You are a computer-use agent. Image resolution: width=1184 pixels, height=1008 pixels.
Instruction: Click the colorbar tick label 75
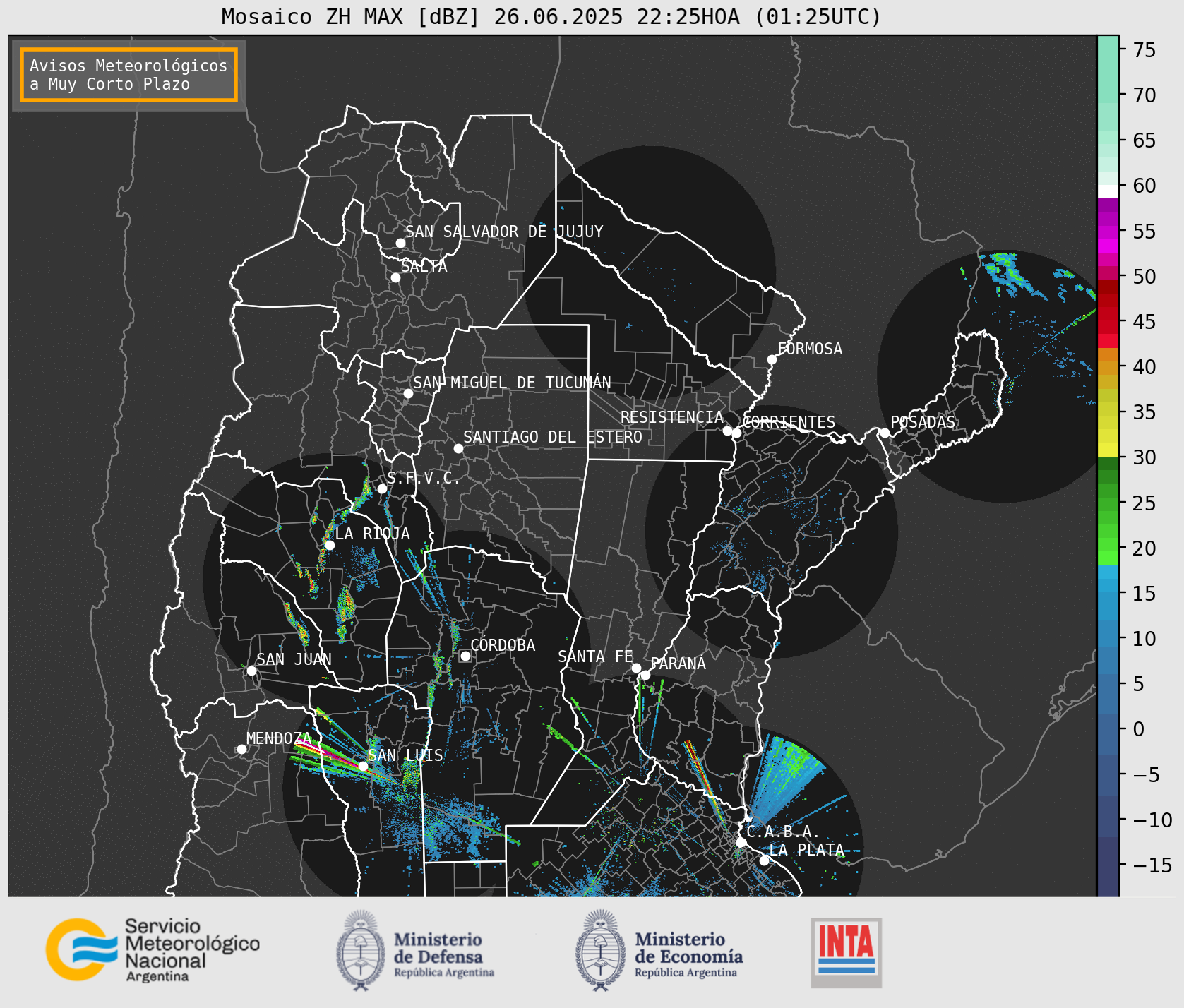pos(1144,49)
